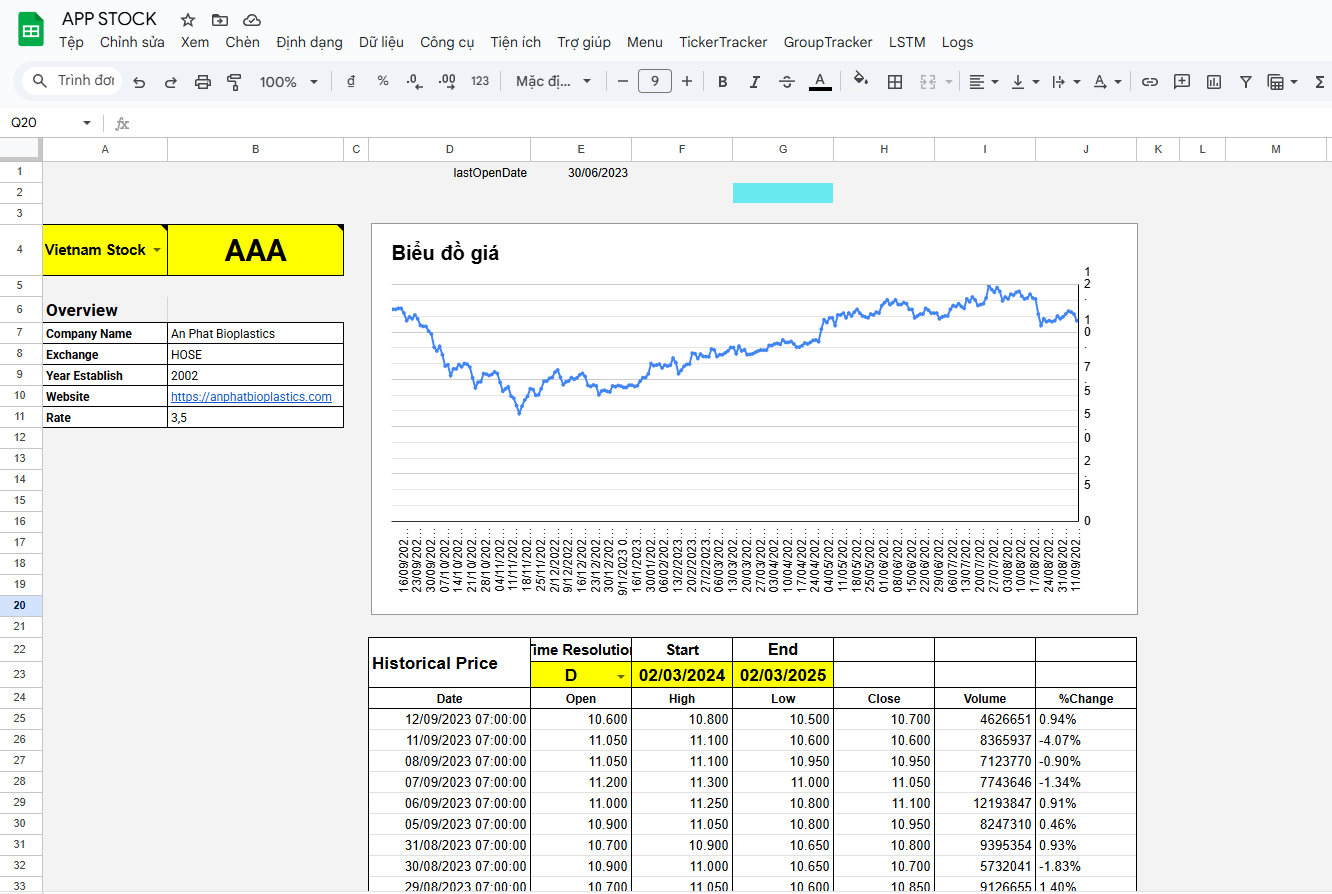Select row 20 header
Image resolution: width=1332 pixels, height=894 pixels.
point(20,605)
